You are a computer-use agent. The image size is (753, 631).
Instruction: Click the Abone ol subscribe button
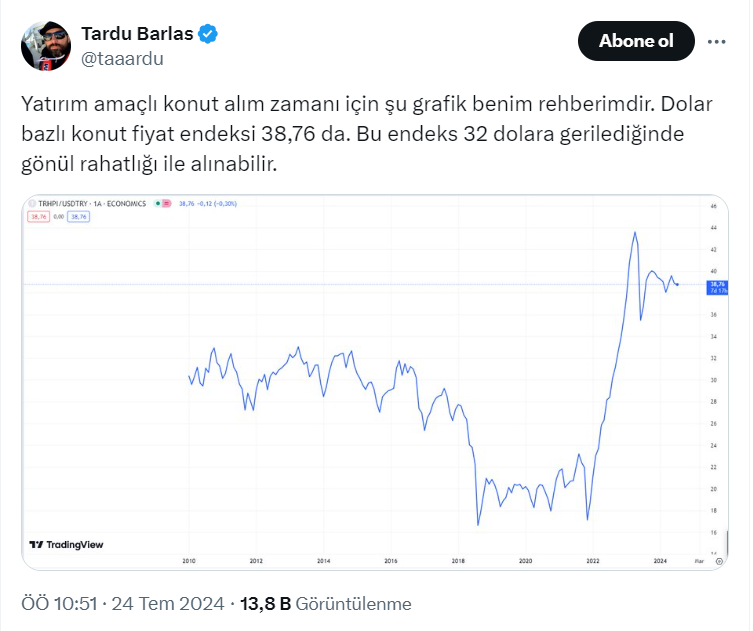(635, 41)
